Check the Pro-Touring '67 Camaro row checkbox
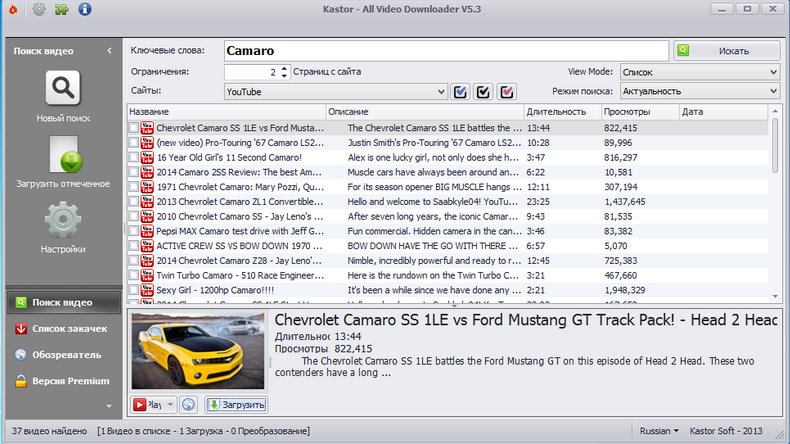 134,143
